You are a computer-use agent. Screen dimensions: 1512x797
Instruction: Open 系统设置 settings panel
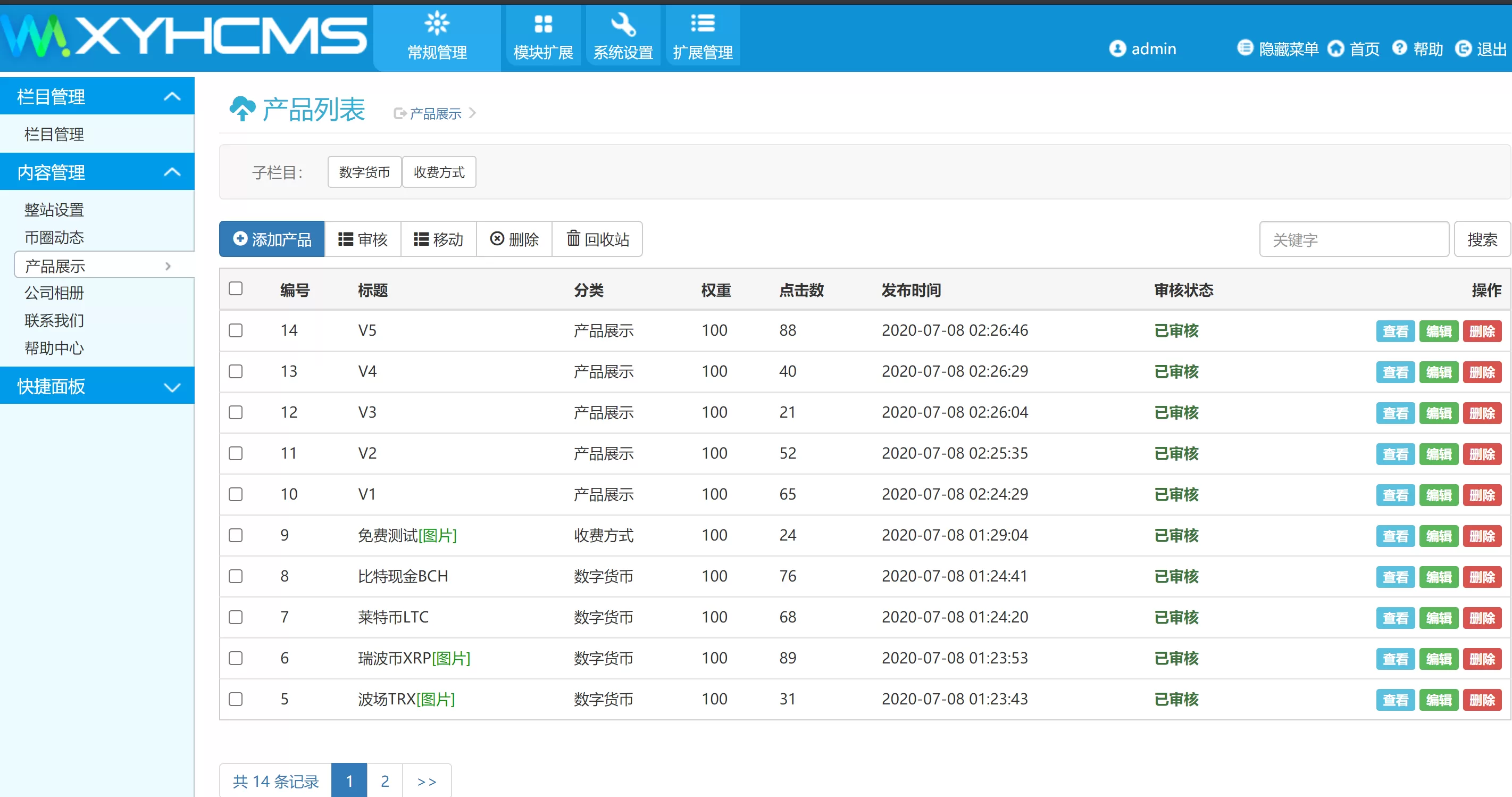tap(622, 35)
